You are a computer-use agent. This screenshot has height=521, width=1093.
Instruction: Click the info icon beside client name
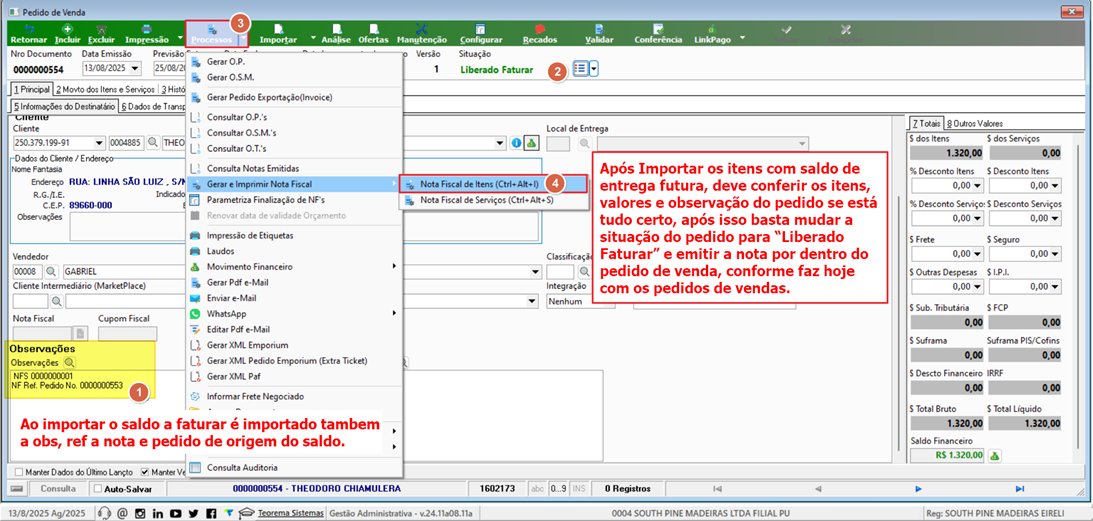(517, 143)
